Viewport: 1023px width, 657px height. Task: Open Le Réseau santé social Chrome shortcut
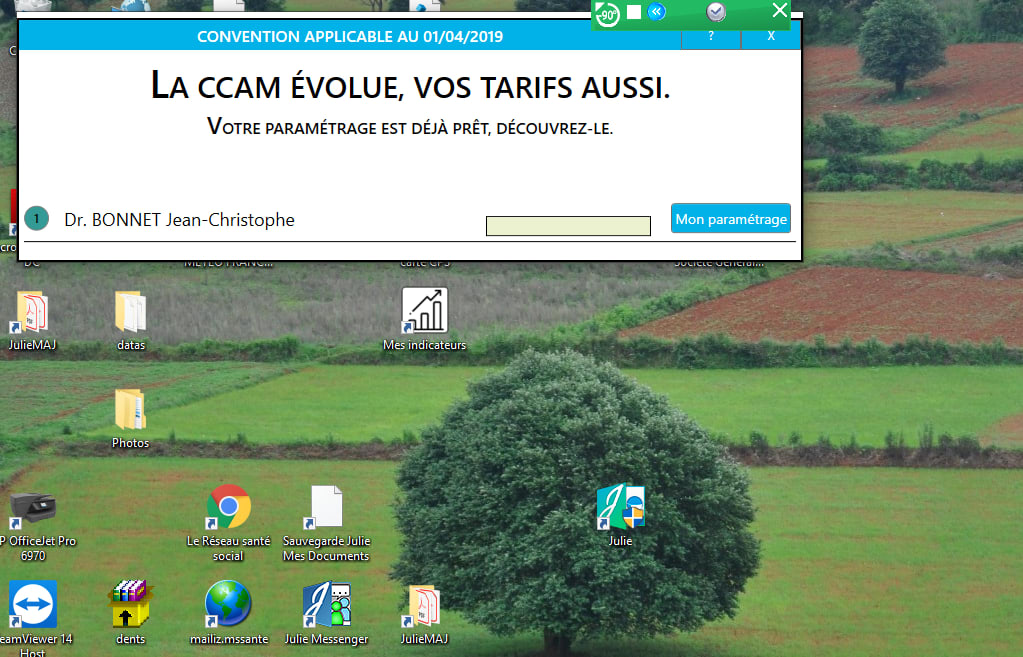click(x=228, y=508)
